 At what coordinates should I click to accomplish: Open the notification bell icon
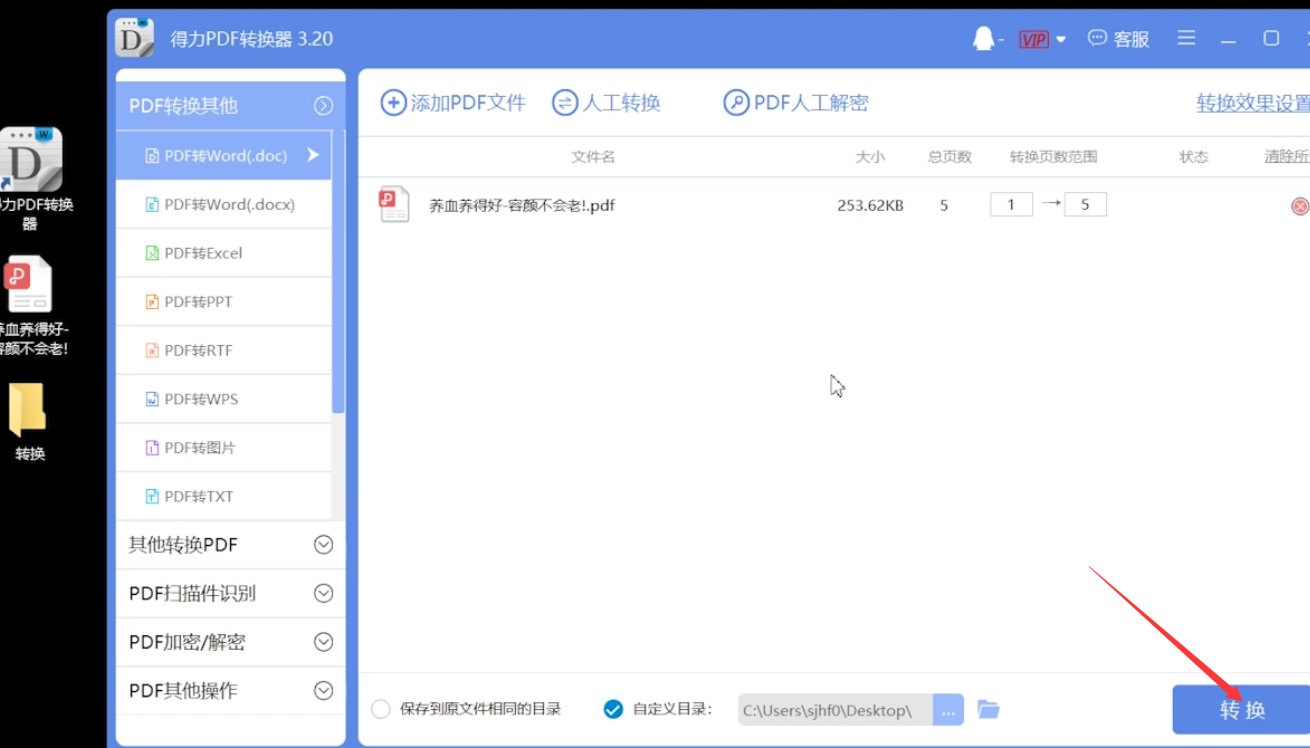(984, 39)
